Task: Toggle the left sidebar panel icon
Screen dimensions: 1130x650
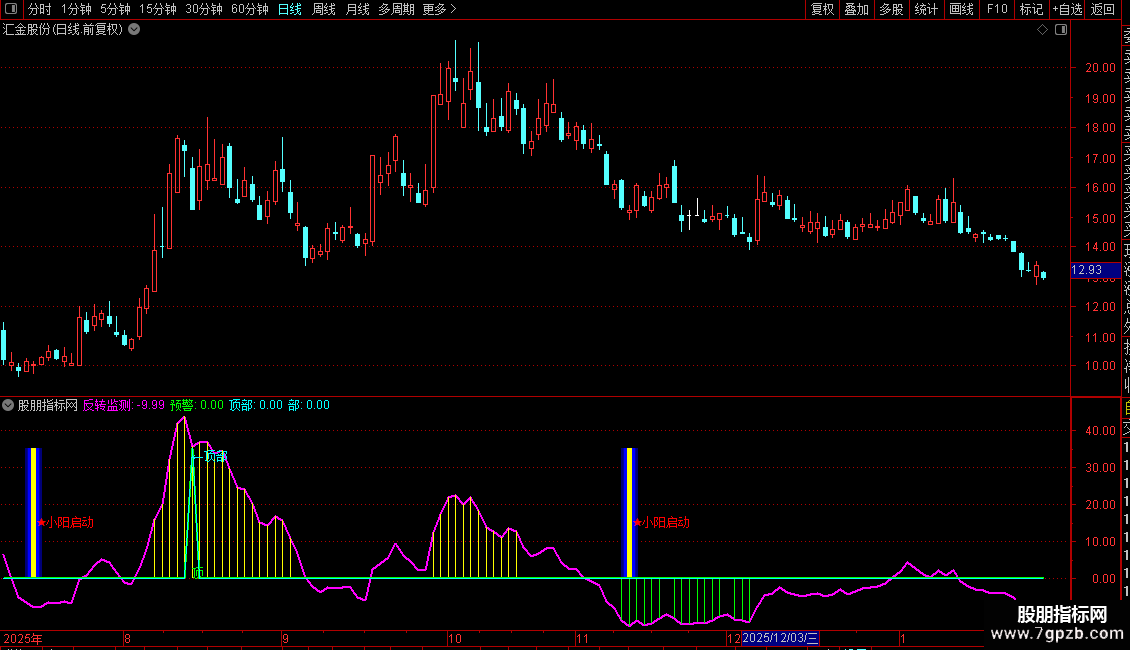Action: 10,9
